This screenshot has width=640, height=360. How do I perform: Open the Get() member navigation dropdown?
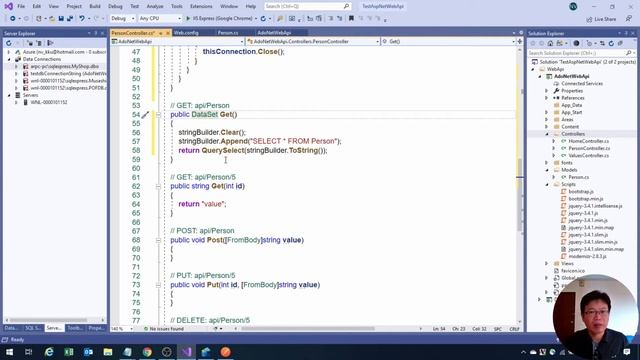(449, 41)
